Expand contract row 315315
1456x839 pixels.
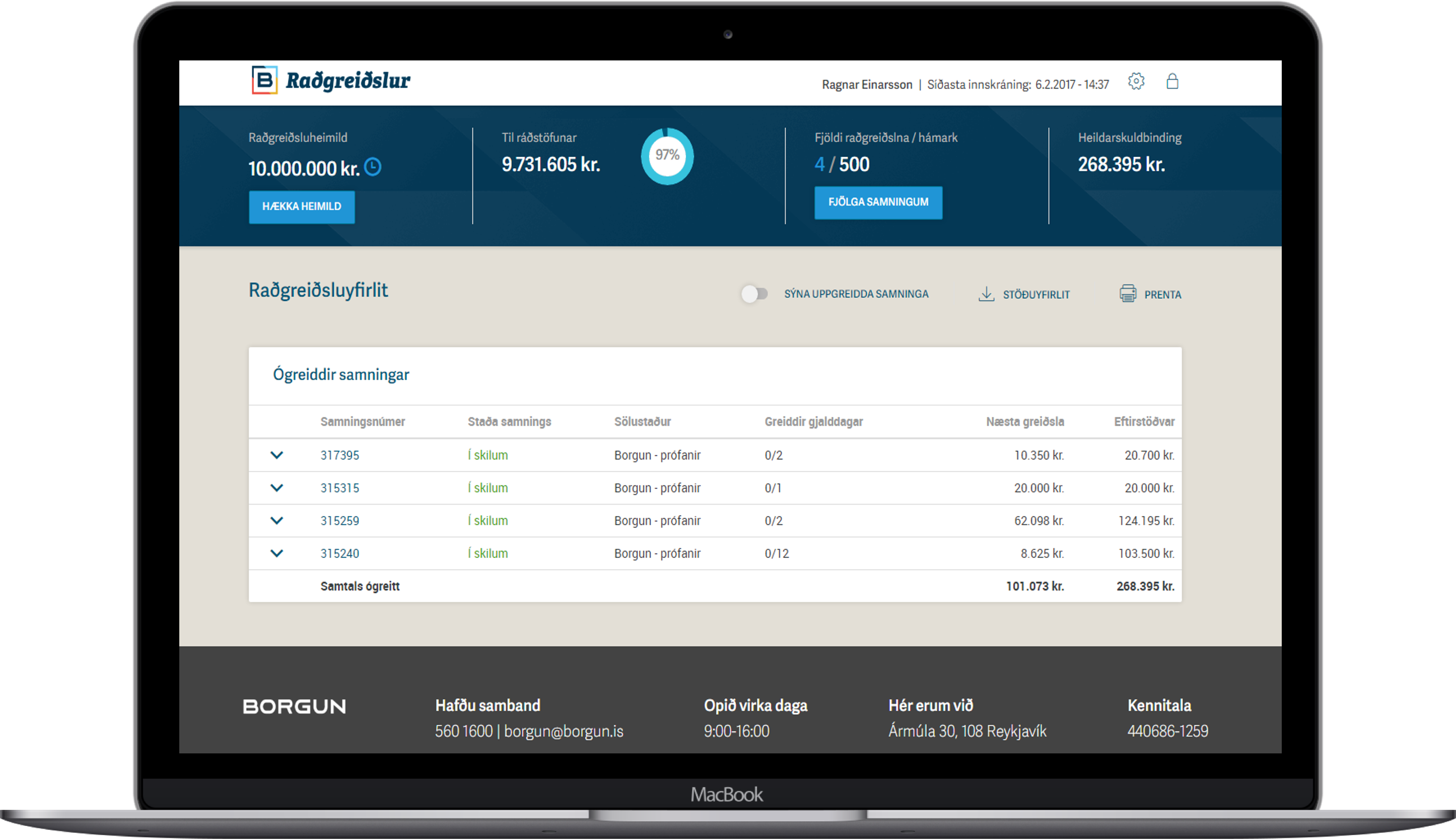276,488
